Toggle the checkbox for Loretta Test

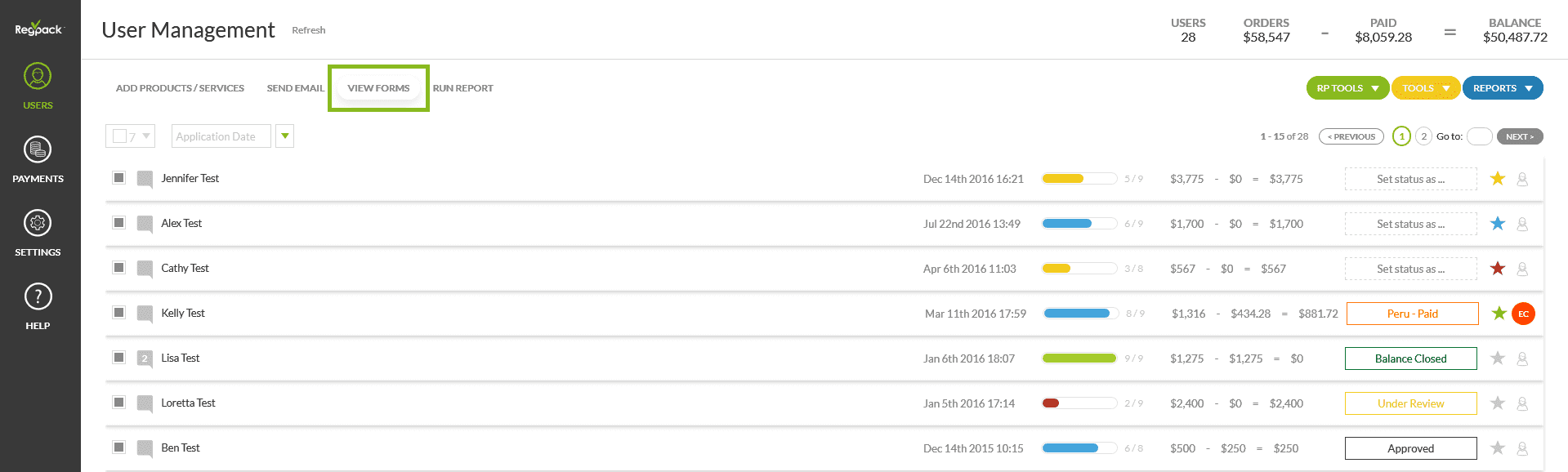coord(119,403)
